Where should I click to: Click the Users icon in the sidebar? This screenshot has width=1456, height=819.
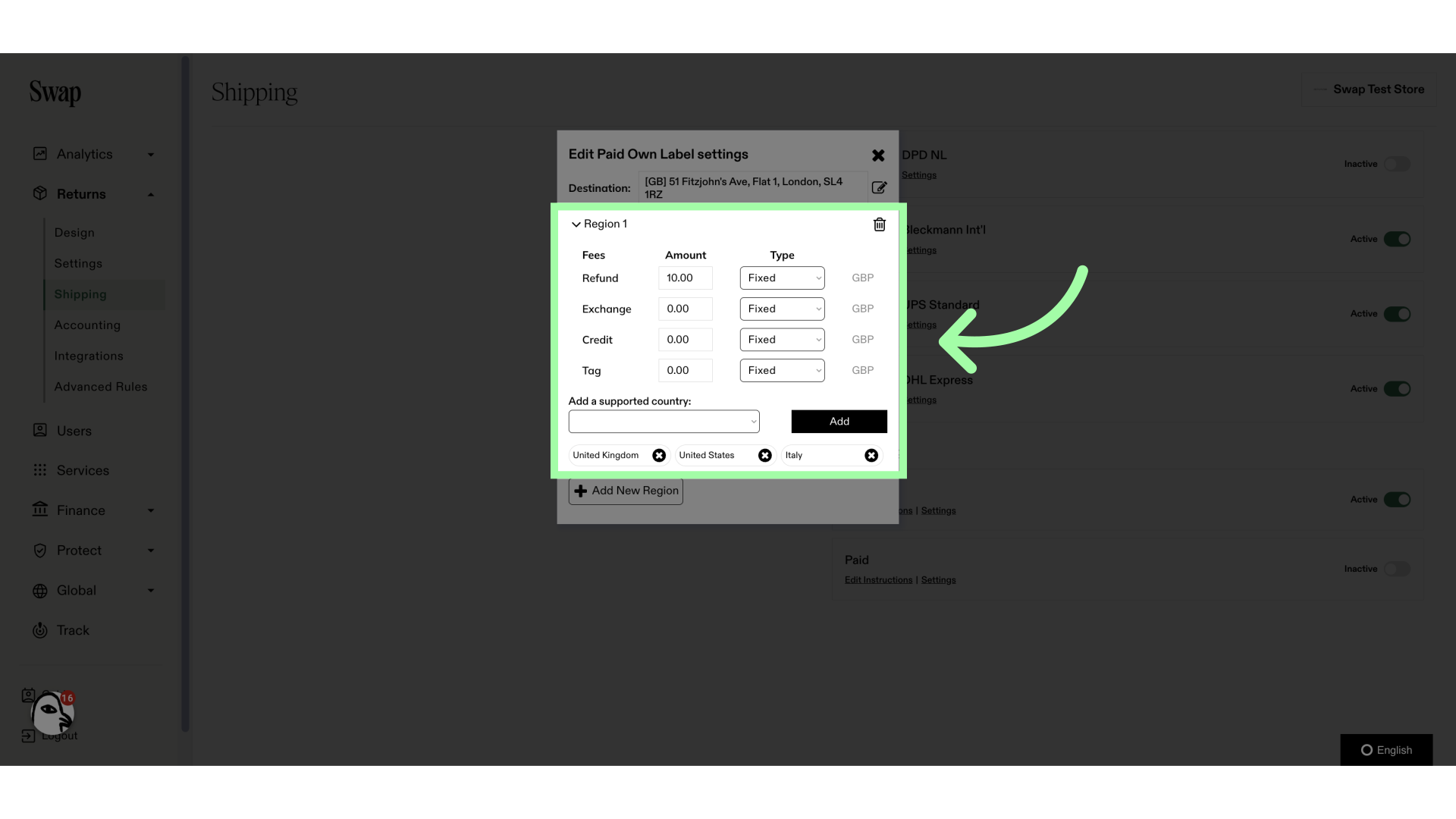click(40, 430)
